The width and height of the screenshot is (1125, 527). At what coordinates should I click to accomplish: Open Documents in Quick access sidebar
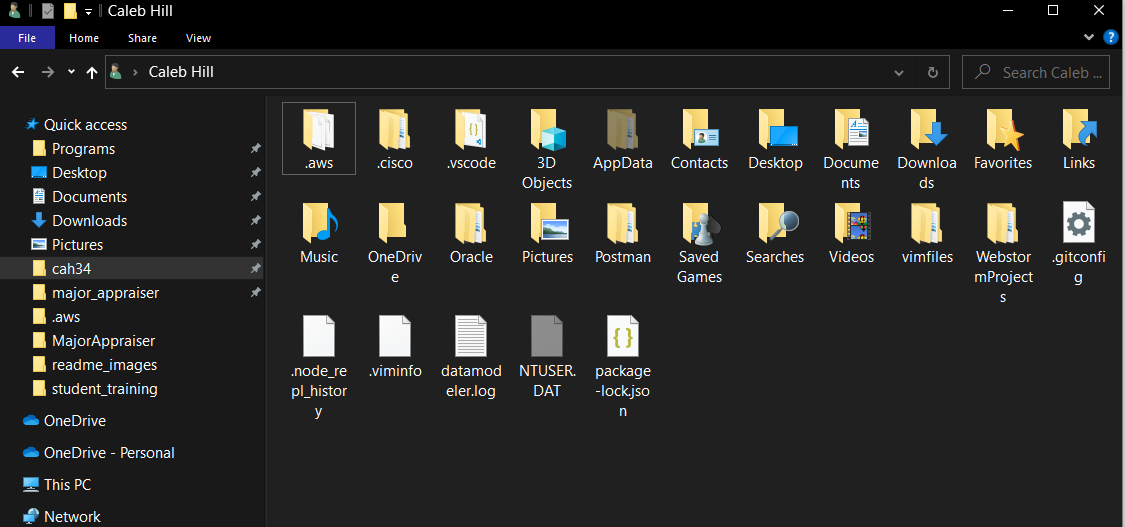(x=89, y=197)
